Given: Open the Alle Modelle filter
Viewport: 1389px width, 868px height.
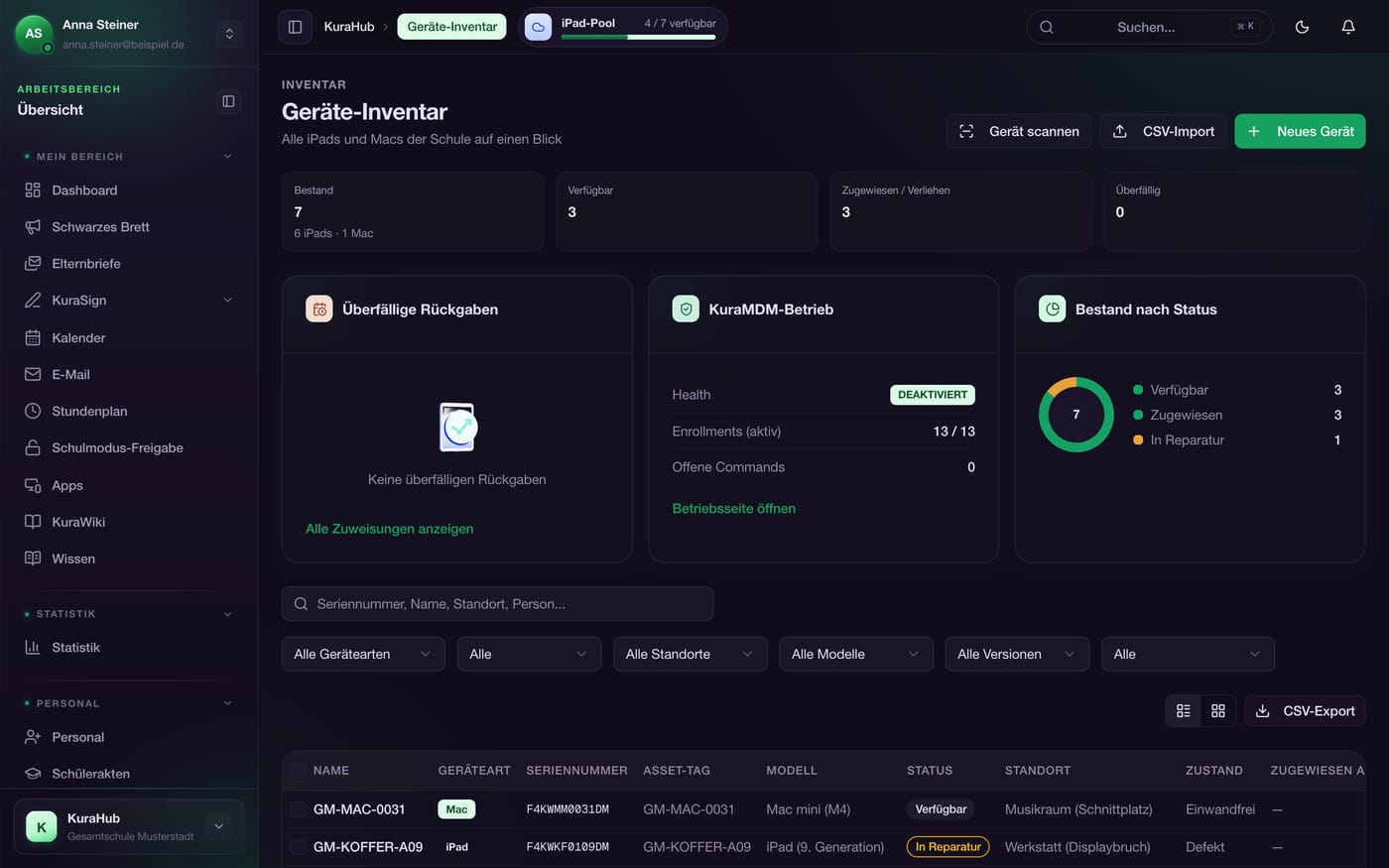Looking at the screenshot, I should click(x=856, y=655).
